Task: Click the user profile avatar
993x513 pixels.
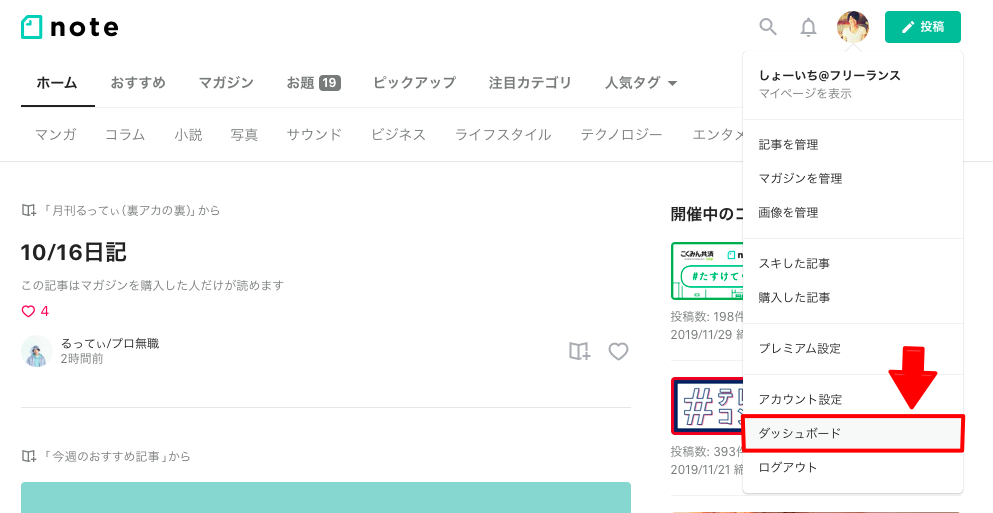Action: [x=852, y=27]
